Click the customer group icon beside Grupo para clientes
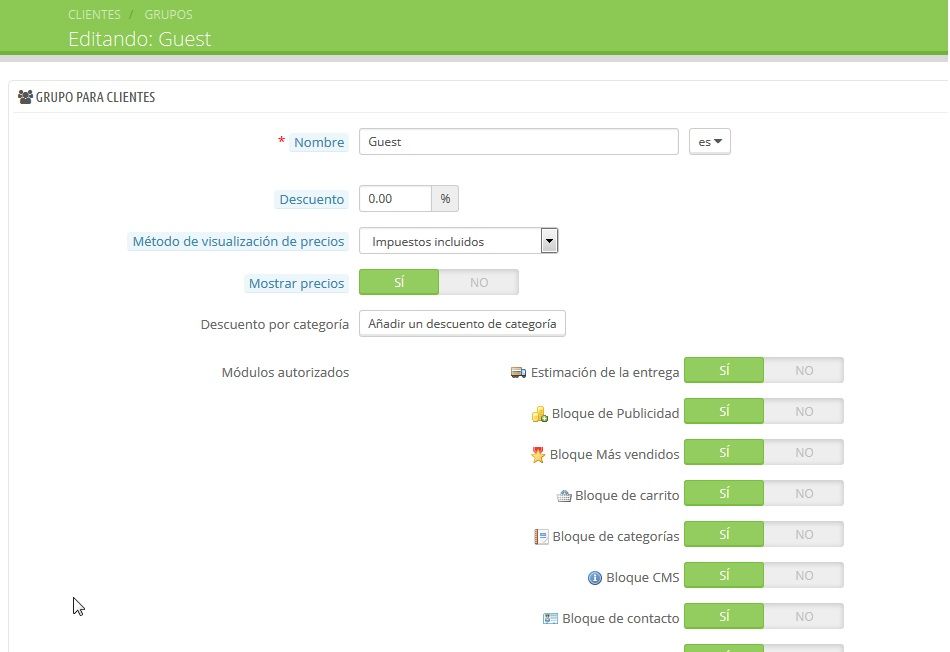Image resolution: width=950 pixels, height=652 pixels. 25,97
